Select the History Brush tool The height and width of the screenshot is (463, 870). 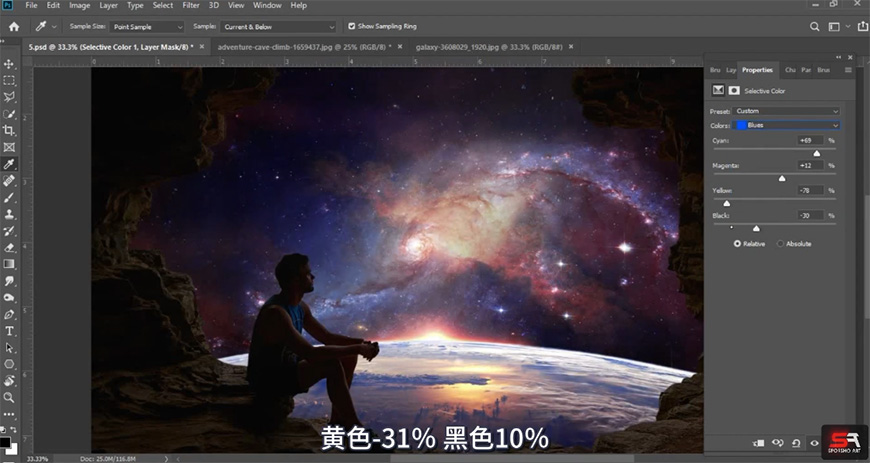[9, 231]
